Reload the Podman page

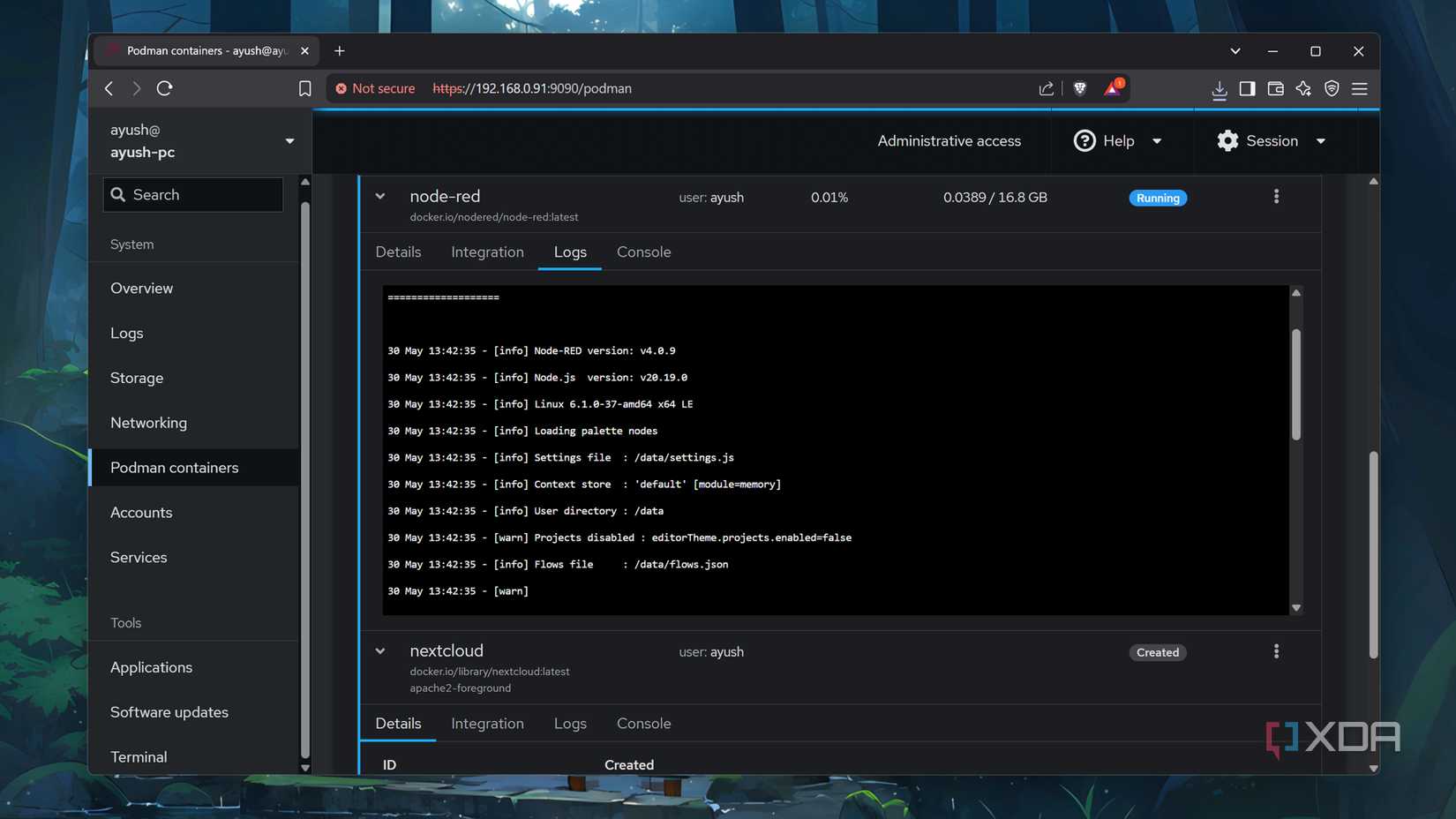tap(165, 88)
